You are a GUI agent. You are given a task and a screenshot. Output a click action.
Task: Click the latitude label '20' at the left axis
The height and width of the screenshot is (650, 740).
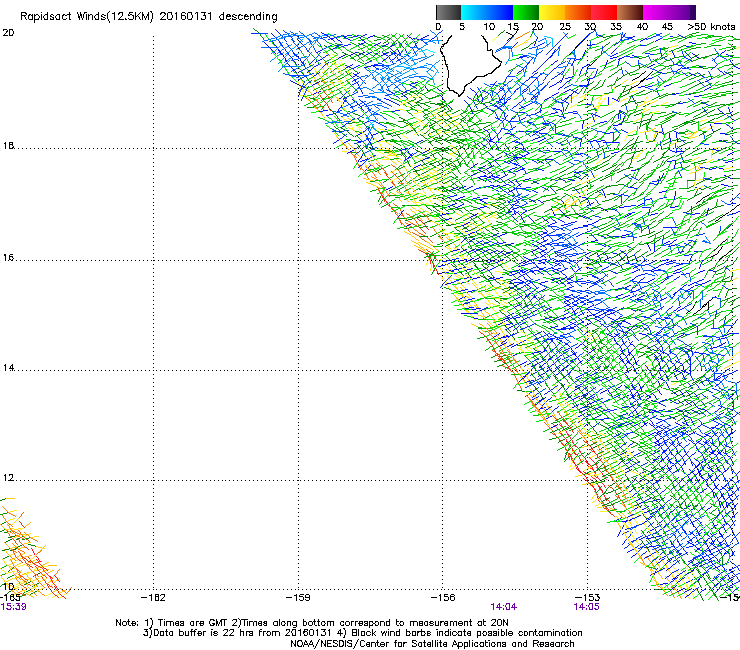[8, 33]
